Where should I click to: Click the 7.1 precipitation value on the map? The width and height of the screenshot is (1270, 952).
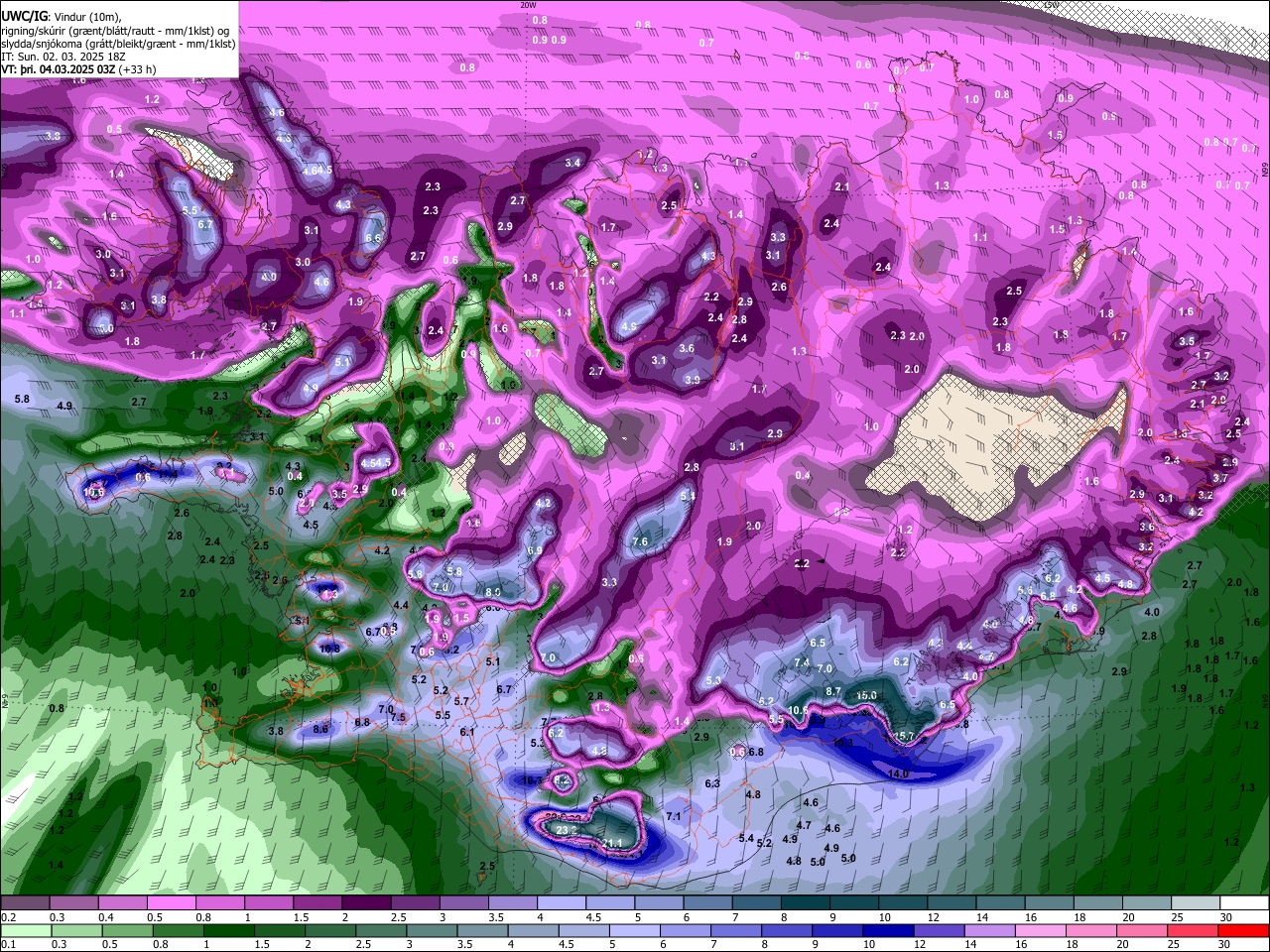tap(674, 816)
